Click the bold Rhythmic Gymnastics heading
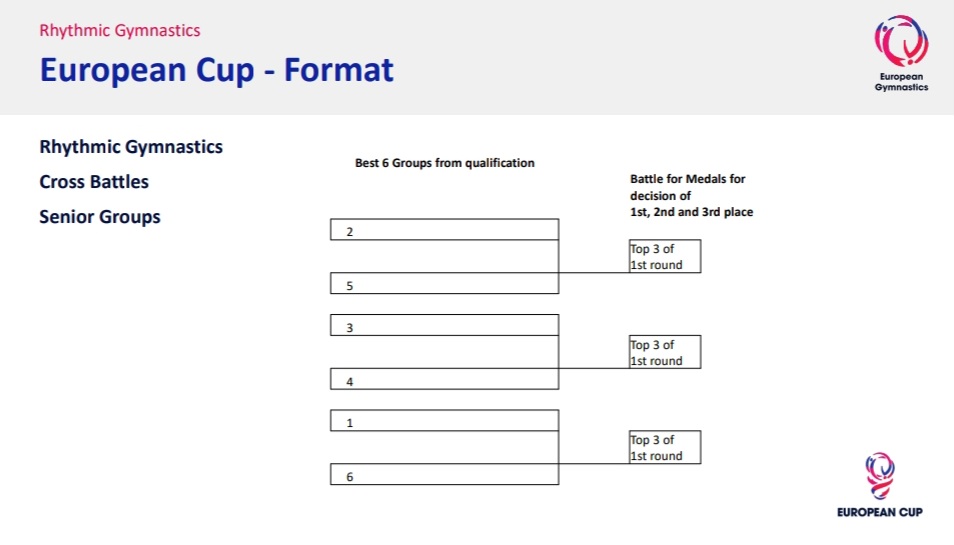 pos(131,147)
